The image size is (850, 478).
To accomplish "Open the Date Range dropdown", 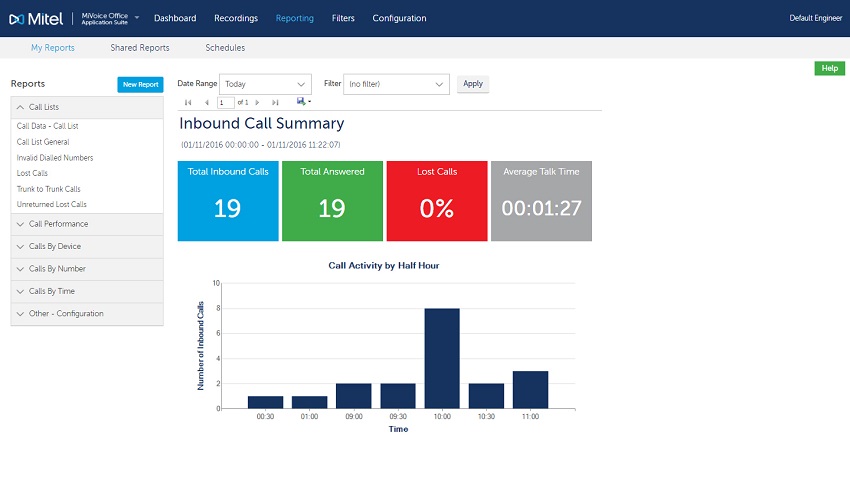I will 266,84.
